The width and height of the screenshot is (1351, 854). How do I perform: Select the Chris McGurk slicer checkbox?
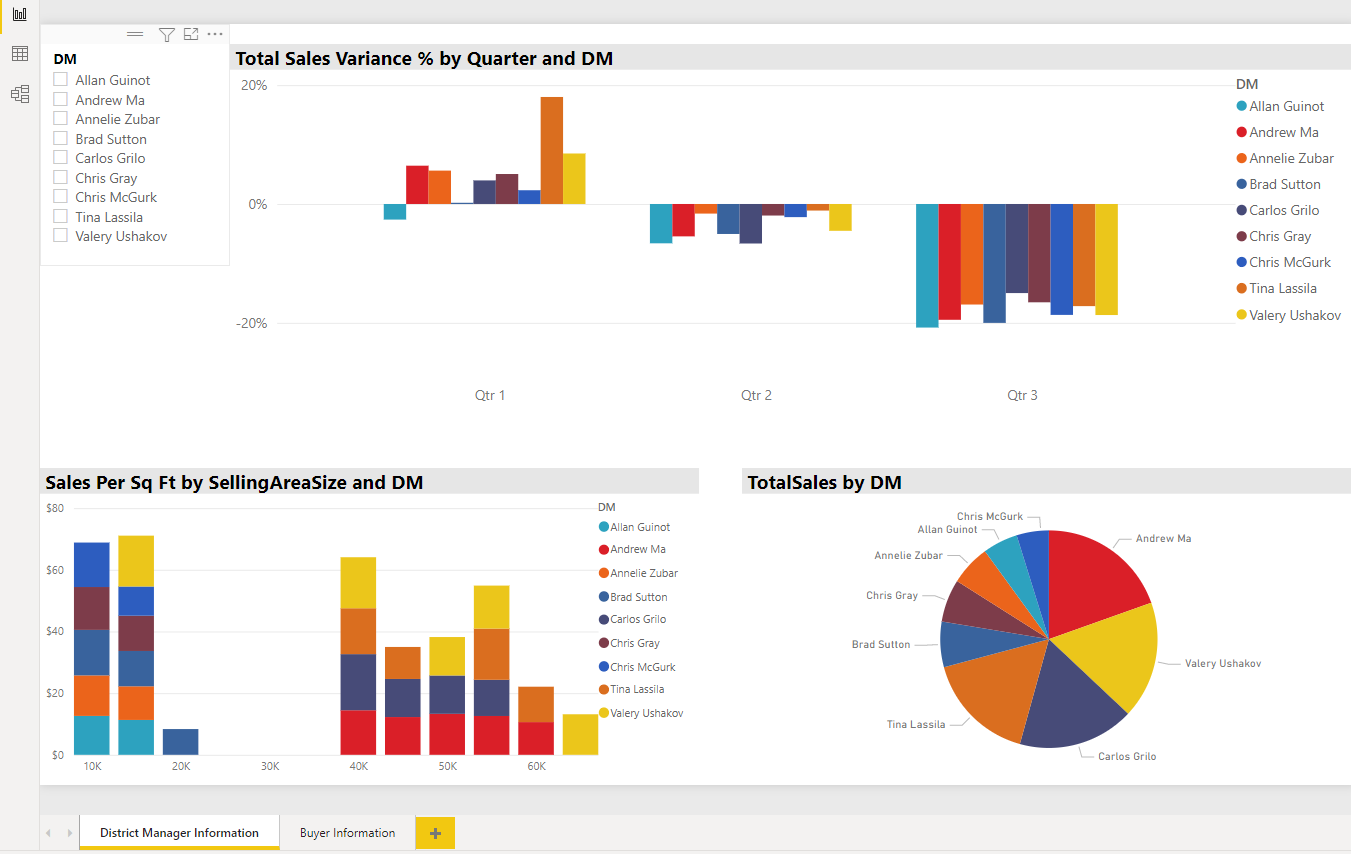click(61, 197)
